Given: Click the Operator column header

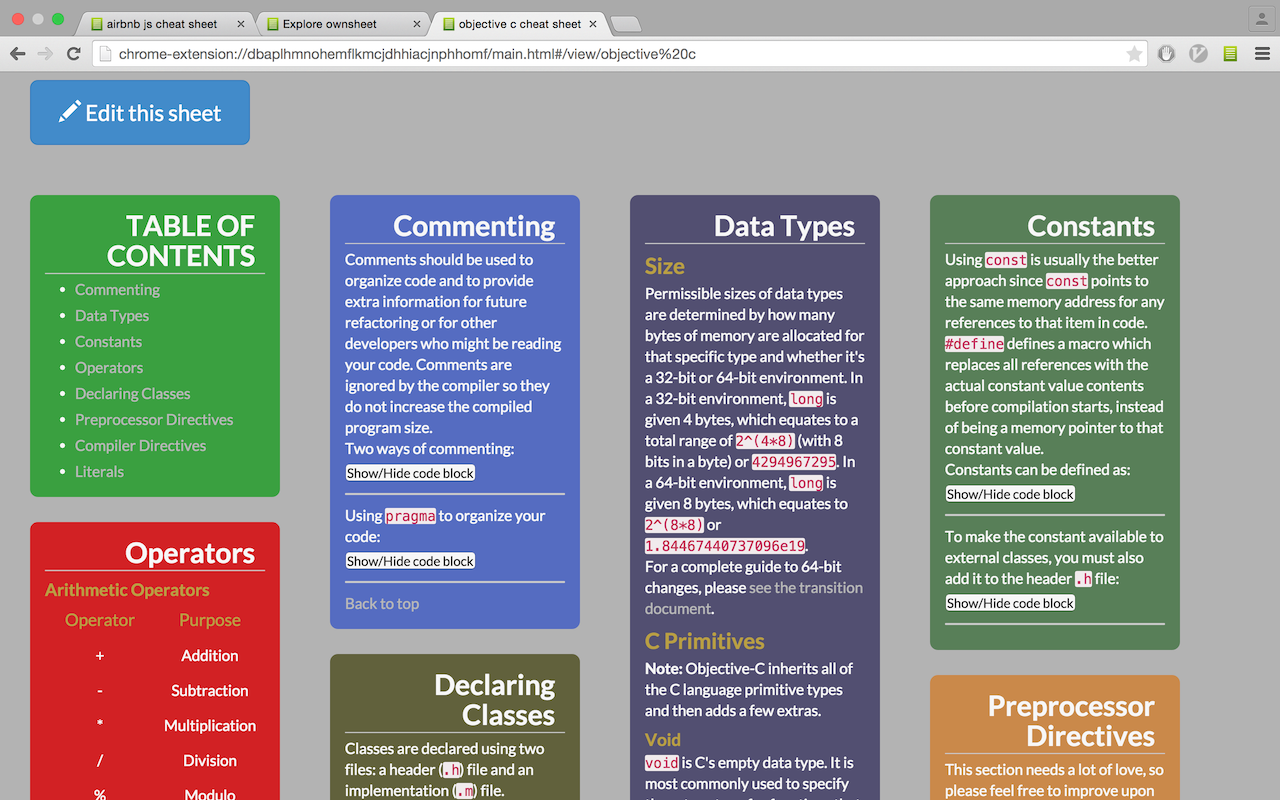Looking at the screenshot, I should pos(100,620).
